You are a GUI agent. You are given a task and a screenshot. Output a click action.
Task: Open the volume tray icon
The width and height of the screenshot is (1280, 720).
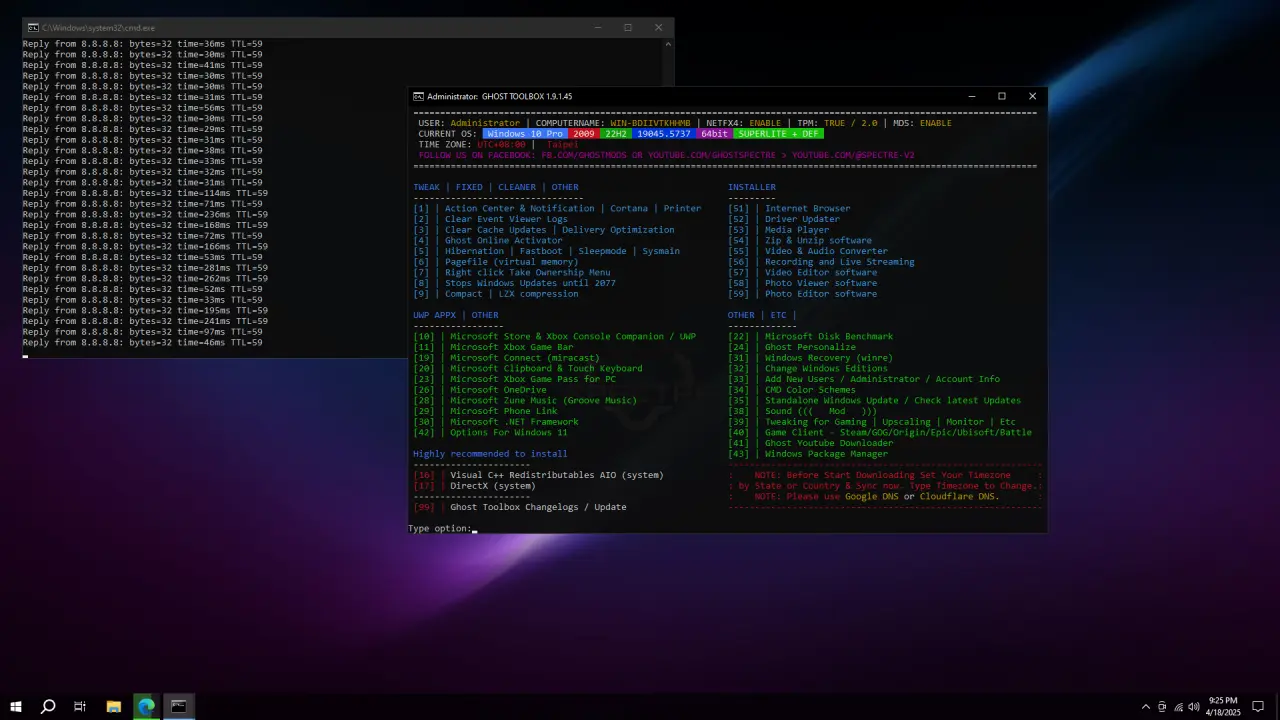click(x=1194, y=706)
